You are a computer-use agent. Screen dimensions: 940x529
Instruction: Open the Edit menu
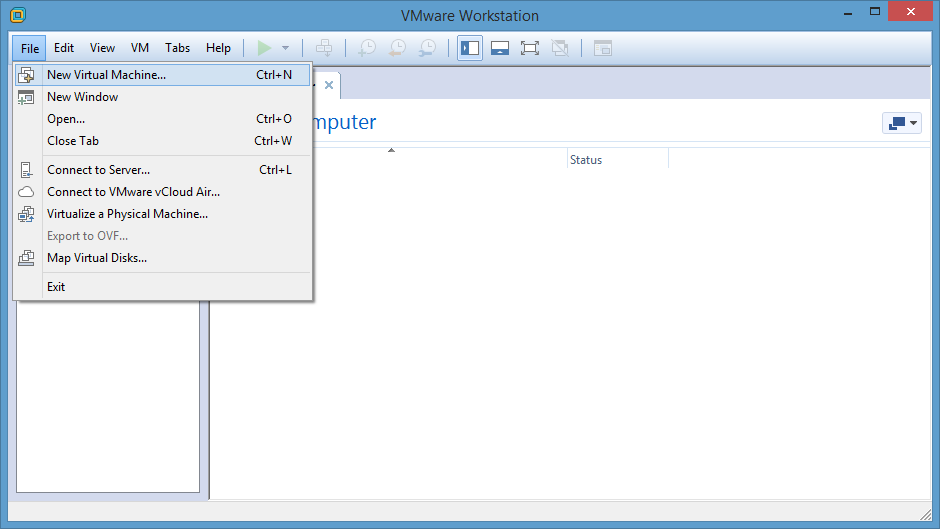(64, 48)
